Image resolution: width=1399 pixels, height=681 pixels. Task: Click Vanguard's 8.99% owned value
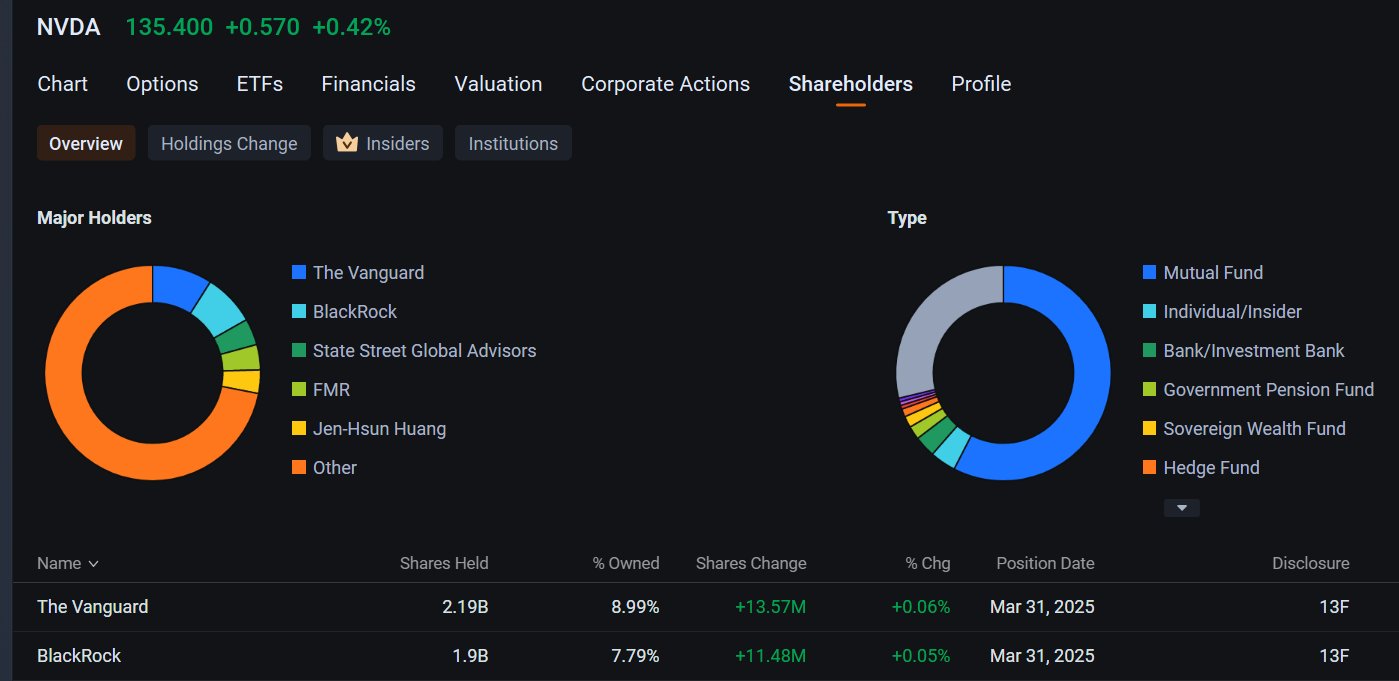635,606
